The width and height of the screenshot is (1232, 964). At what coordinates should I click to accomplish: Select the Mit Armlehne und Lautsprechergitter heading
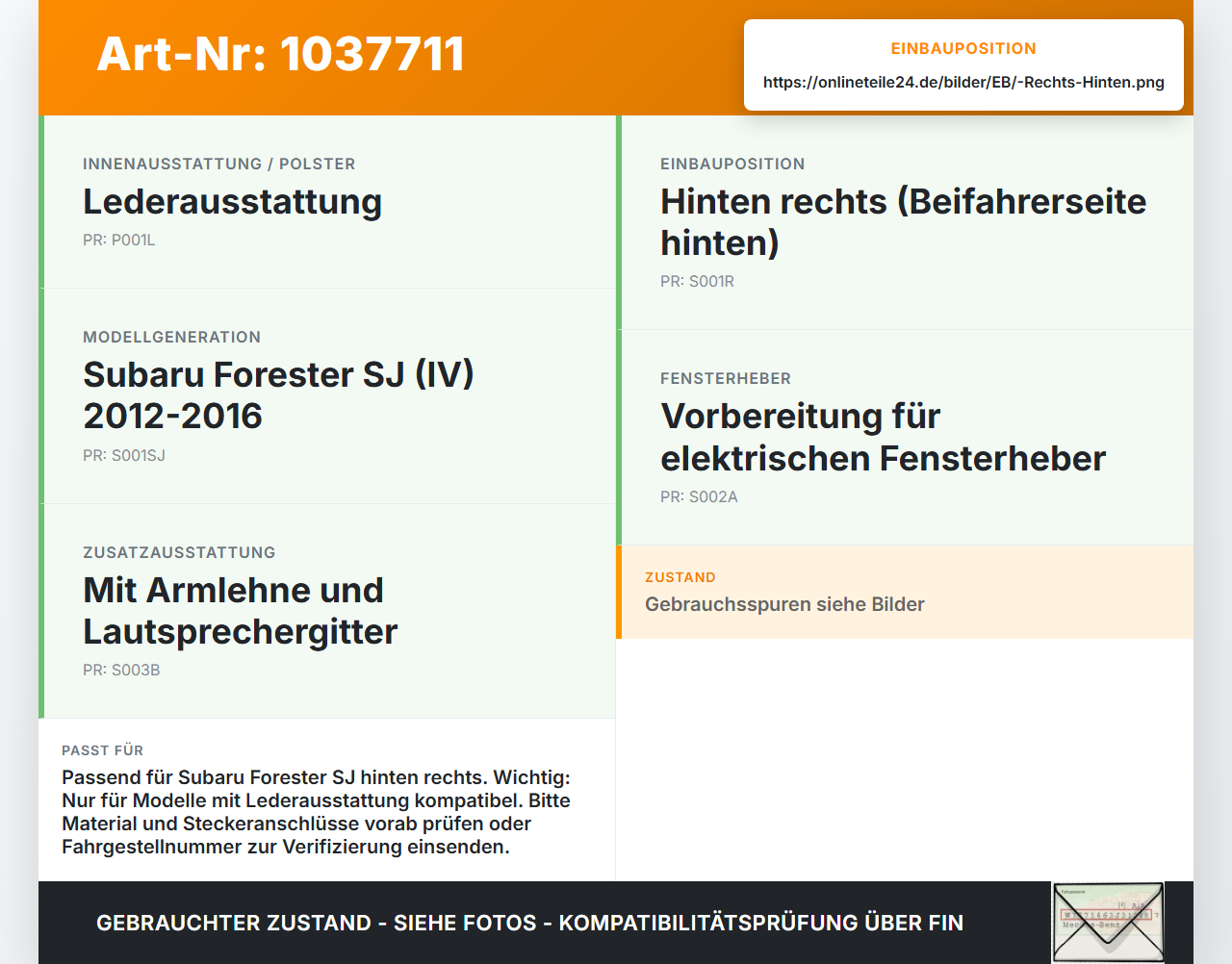[x=240, y=610]
